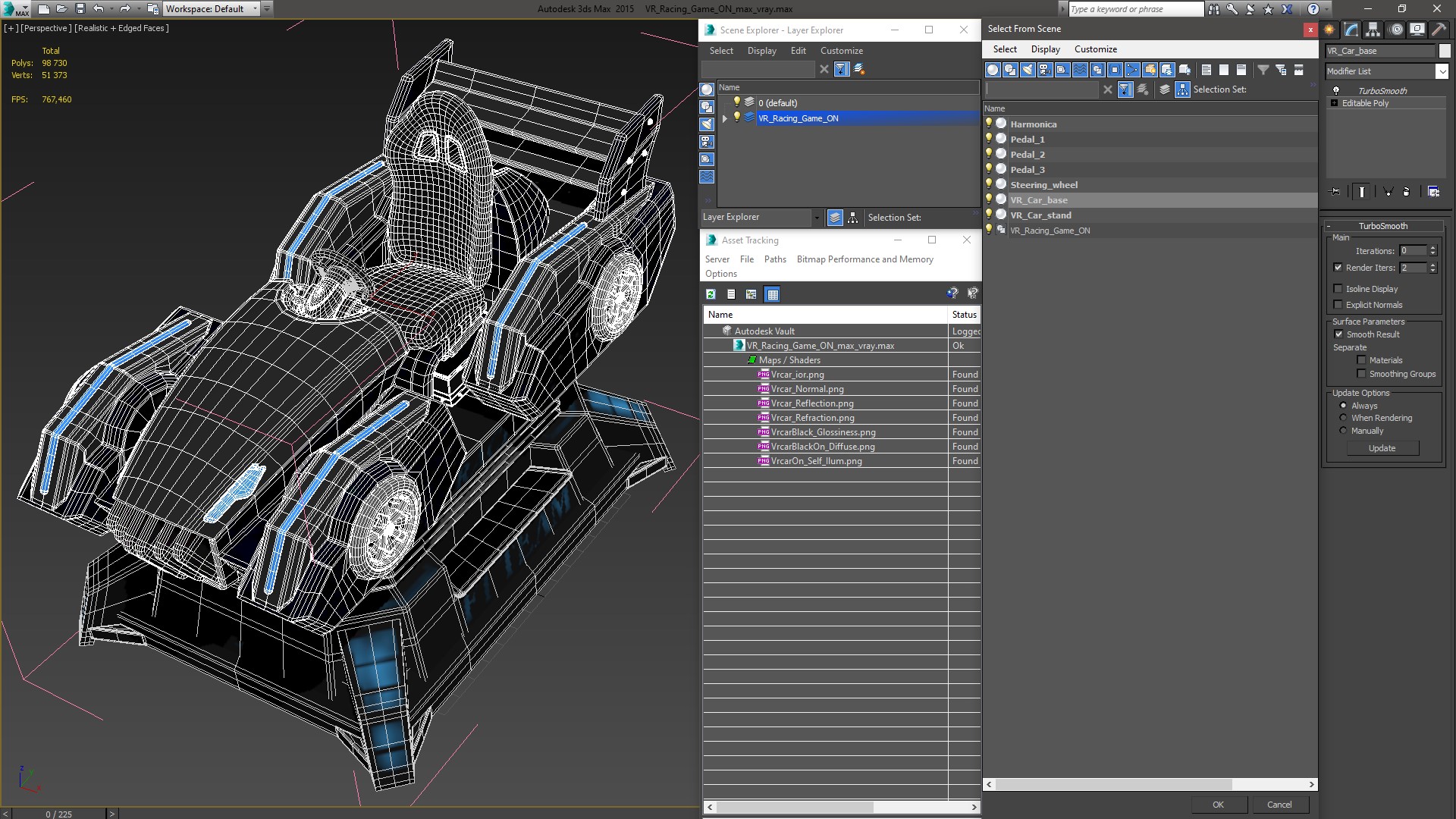Viewport: 1456px width, 819px height.
Task: Click Select None icon in Select From Scene toolbar
Action: tap(1224, 70)
